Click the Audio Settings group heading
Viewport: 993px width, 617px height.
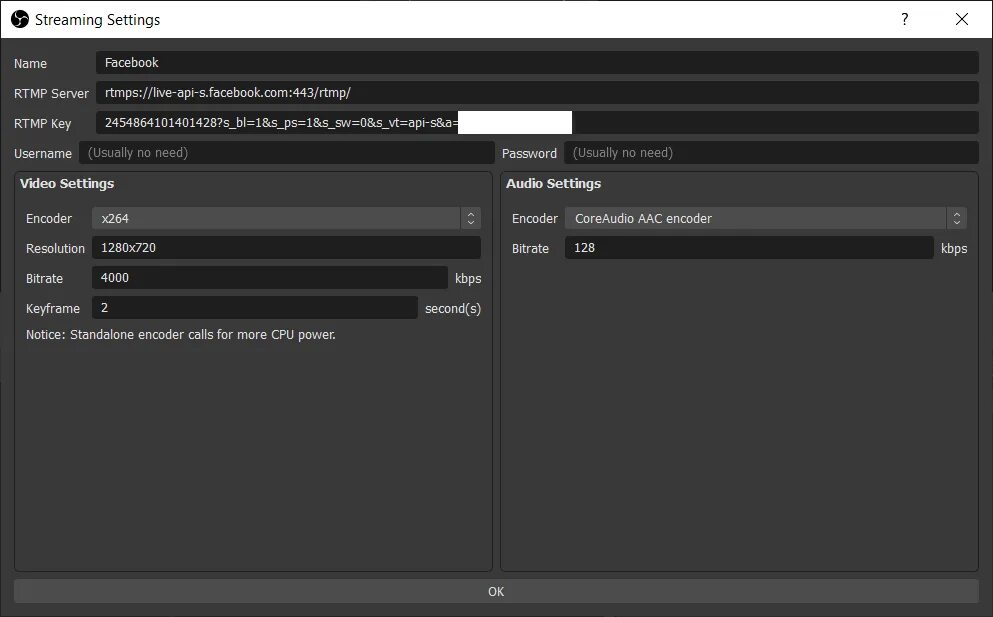pyautogui.click(x=553, y=184)
